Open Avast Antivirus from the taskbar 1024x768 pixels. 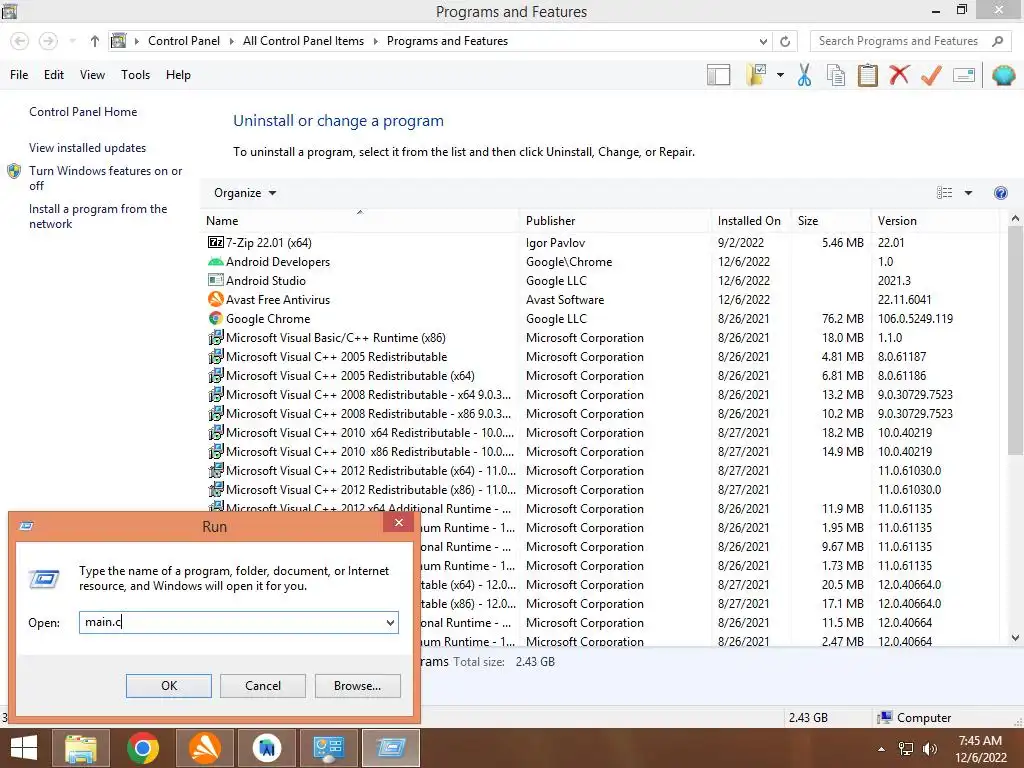[x=204, y=748]
